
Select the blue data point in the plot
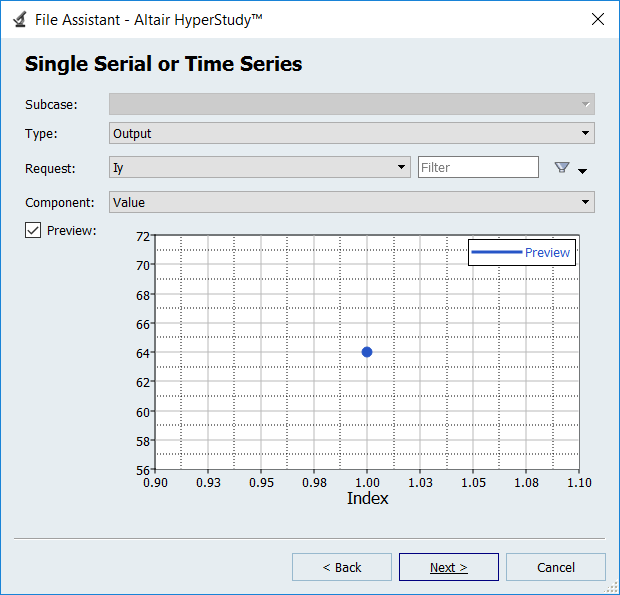pyautogui.click(x=367, y=352)
